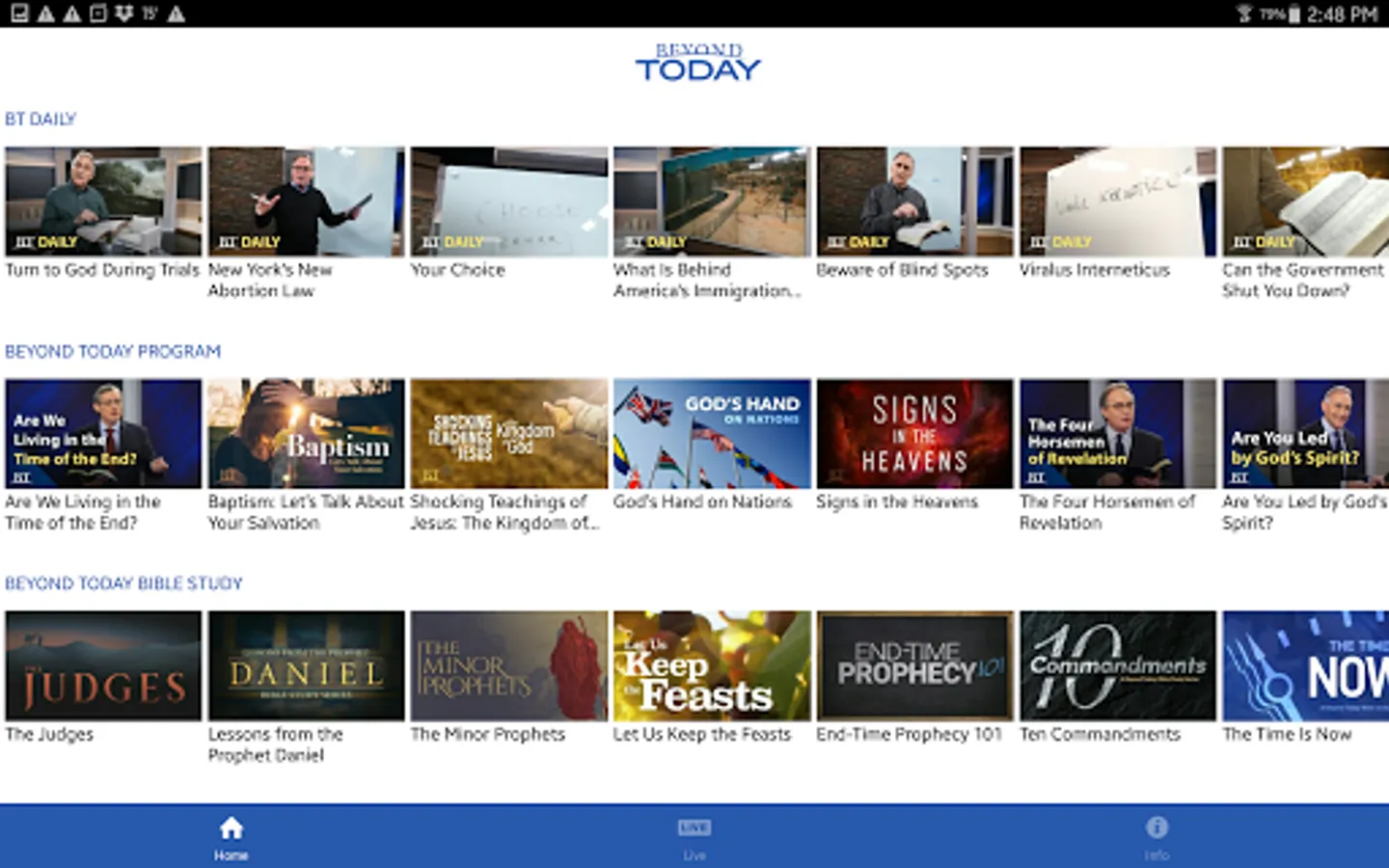
Task: Select the 'Signs in the Heavens' title text
Action: (x=897, y=502)
